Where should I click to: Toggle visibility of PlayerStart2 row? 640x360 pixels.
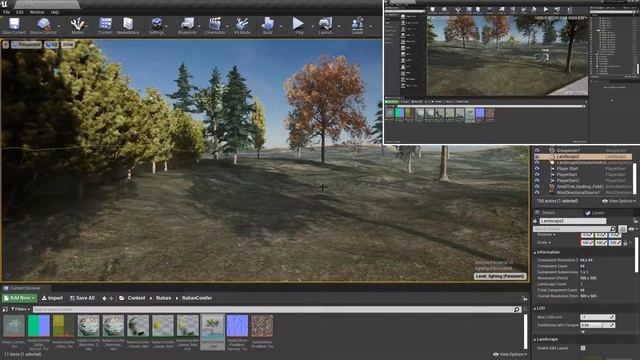click(537, 180)
